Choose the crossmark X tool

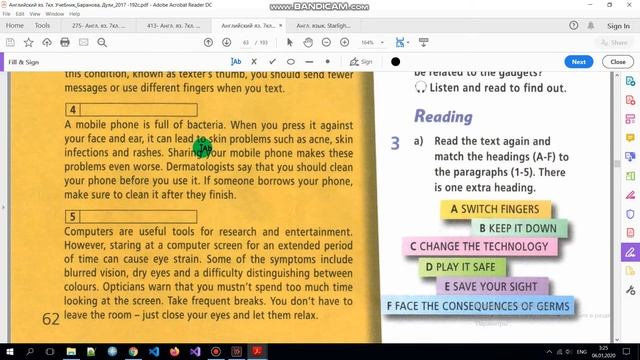[254, 62]
